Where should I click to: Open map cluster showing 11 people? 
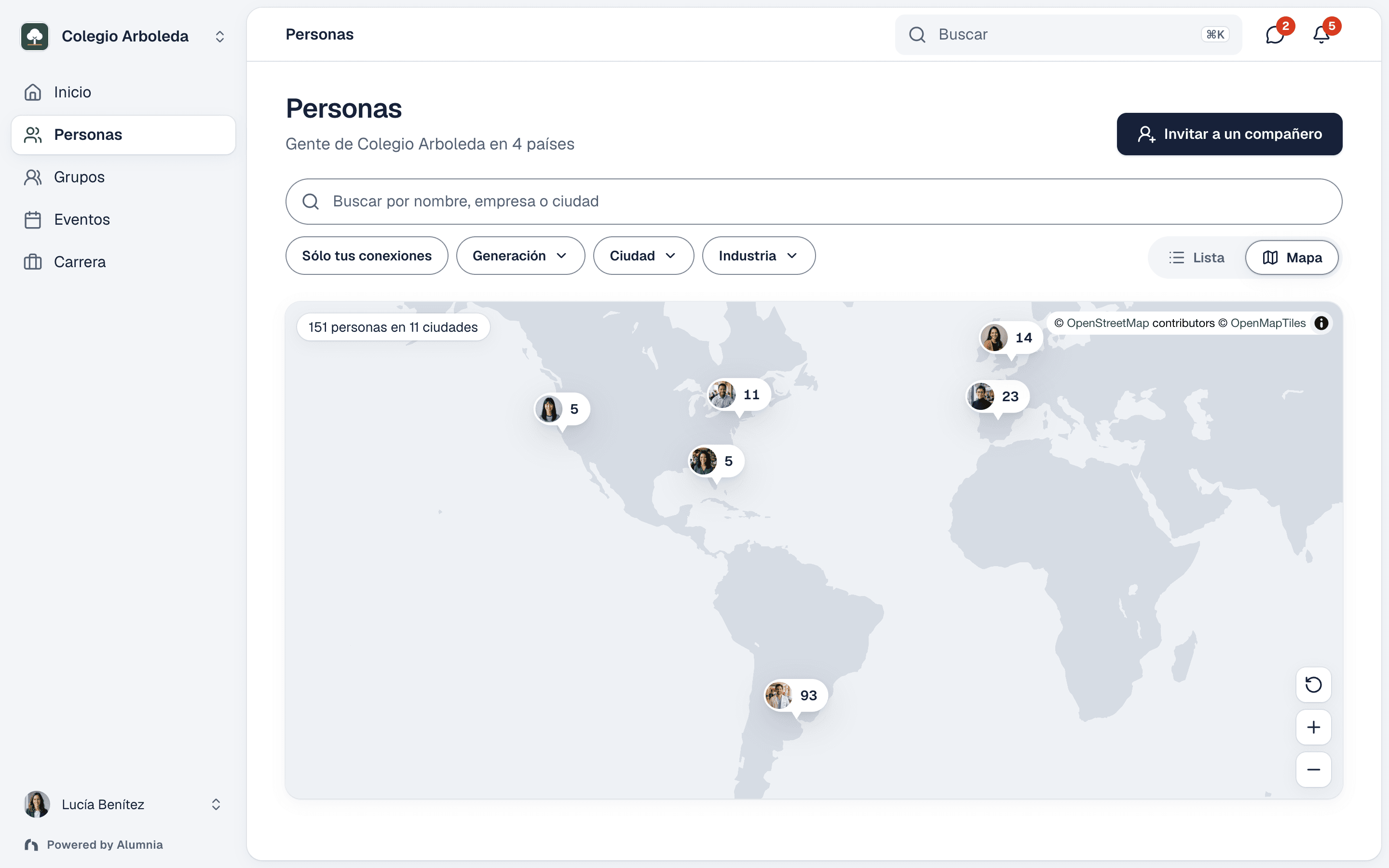739,394
